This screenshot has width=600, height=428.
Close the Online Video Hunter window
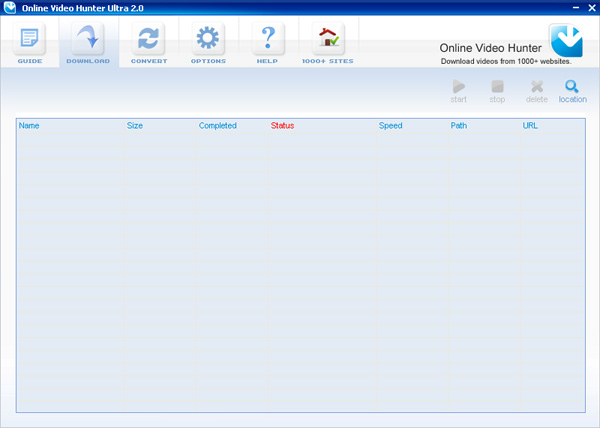pos(592,8)
